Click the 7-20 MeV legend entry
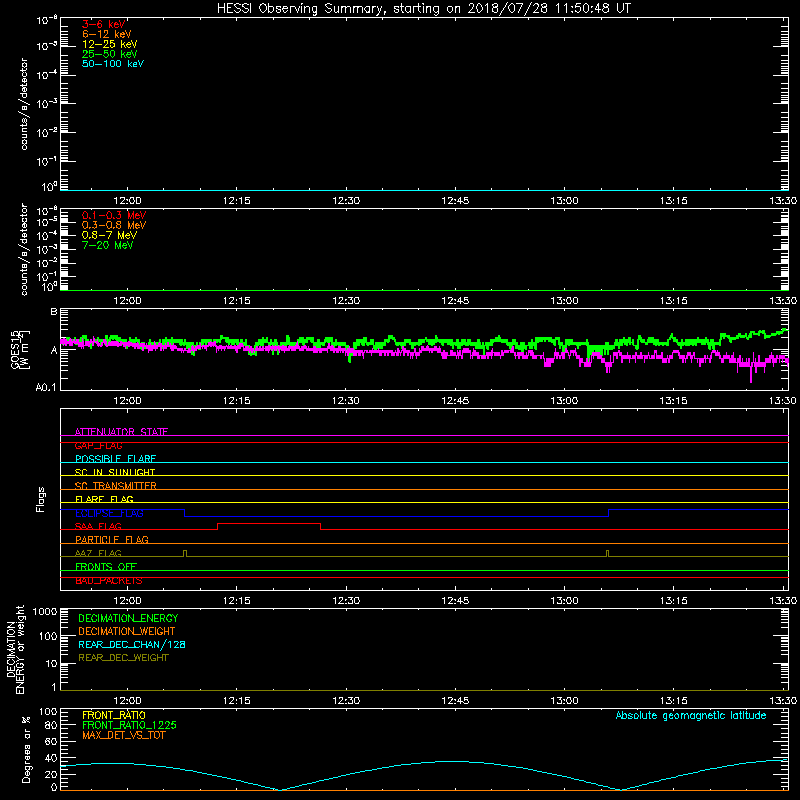The width and height of the screenshot is (800, 800). click(x=107, y=245)
